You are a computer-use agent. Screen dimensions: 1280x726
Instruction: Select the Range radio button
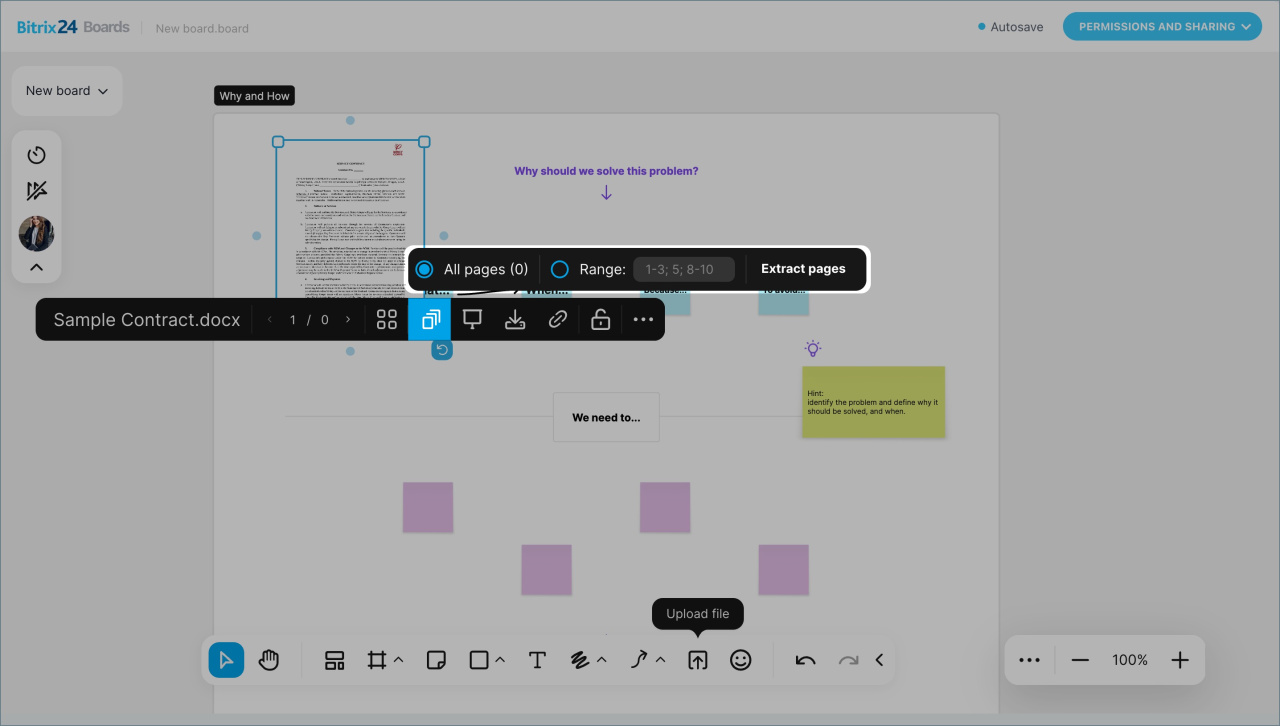coord(560,269)
